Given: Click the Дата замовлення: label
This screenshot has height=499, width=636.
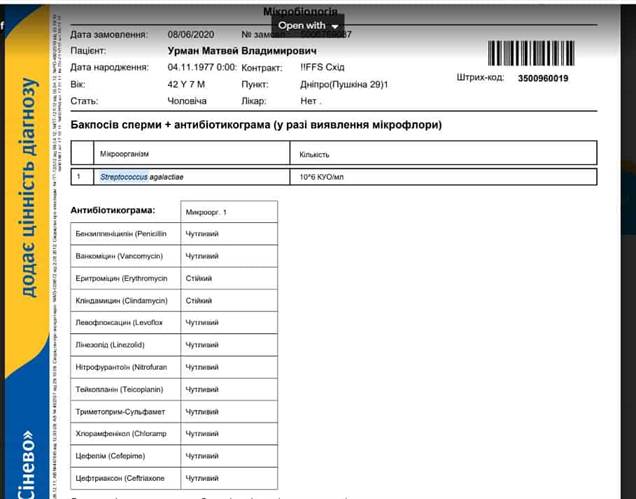Looking at the screenshot, I should tap(109, 35).
